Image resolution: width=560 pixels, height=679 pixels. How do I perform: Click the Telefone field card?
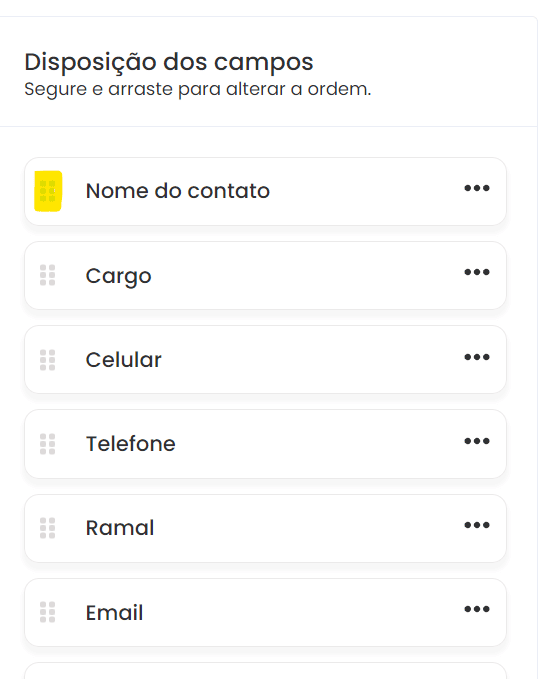coord(265,444)
